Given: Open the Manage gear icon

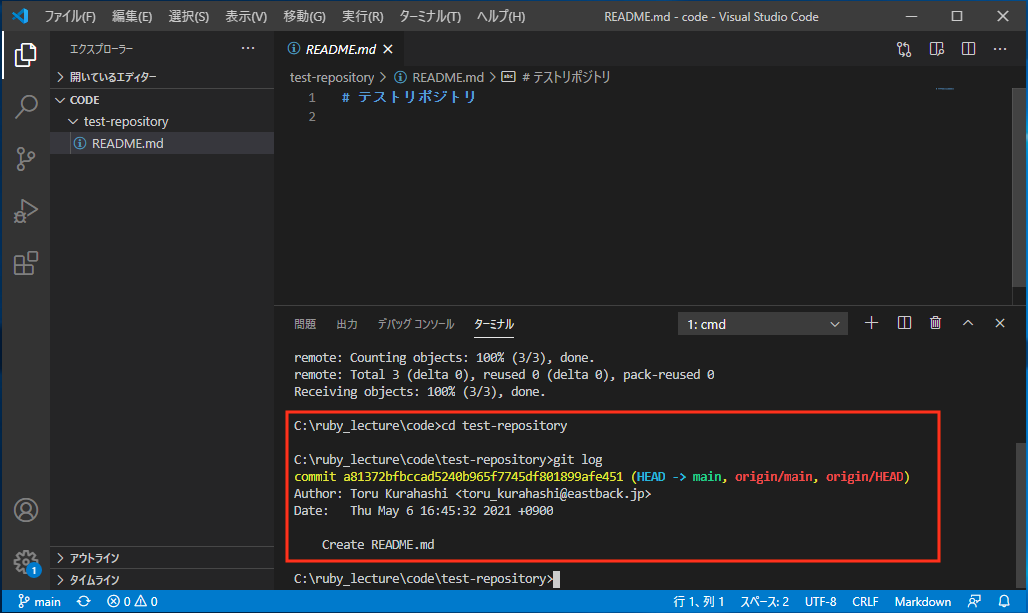Looking at the screenshot, I should click(26, 562).
